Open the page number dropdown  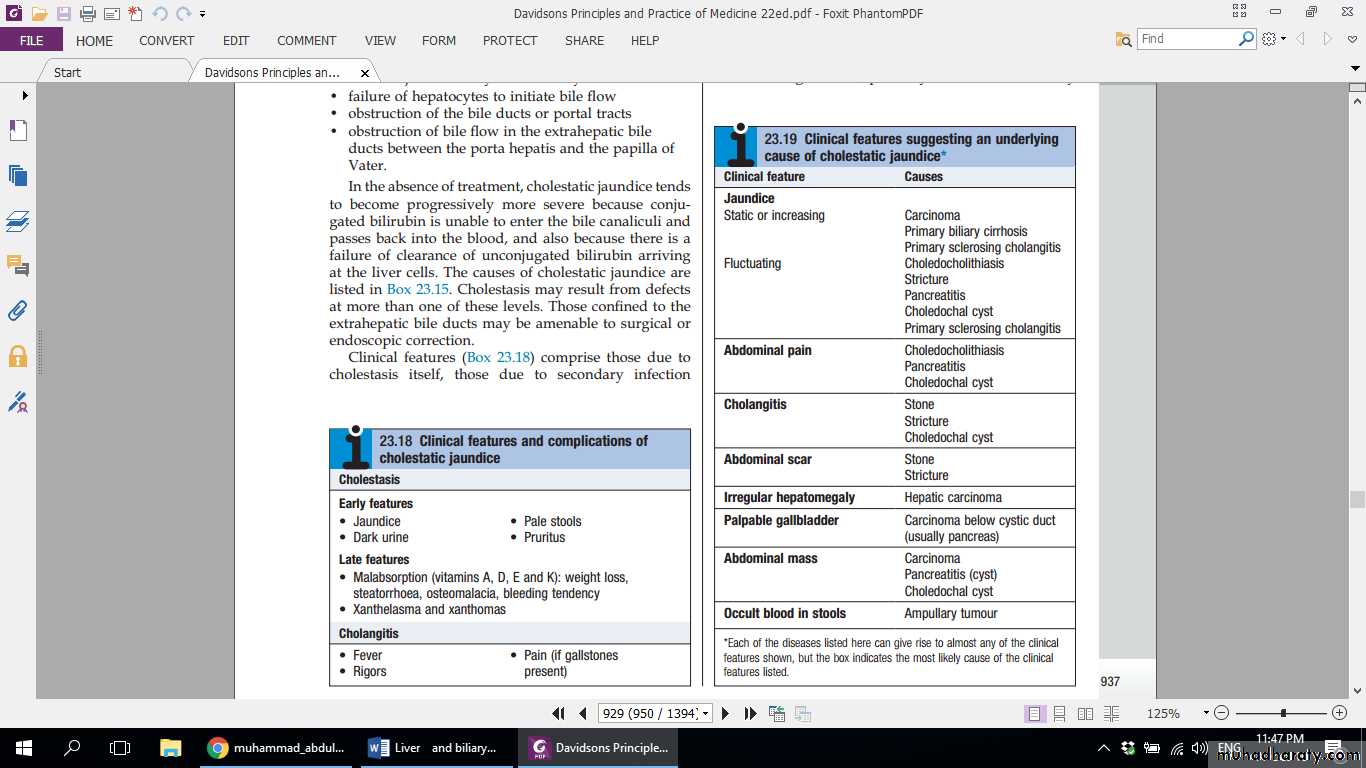[706, 714]
